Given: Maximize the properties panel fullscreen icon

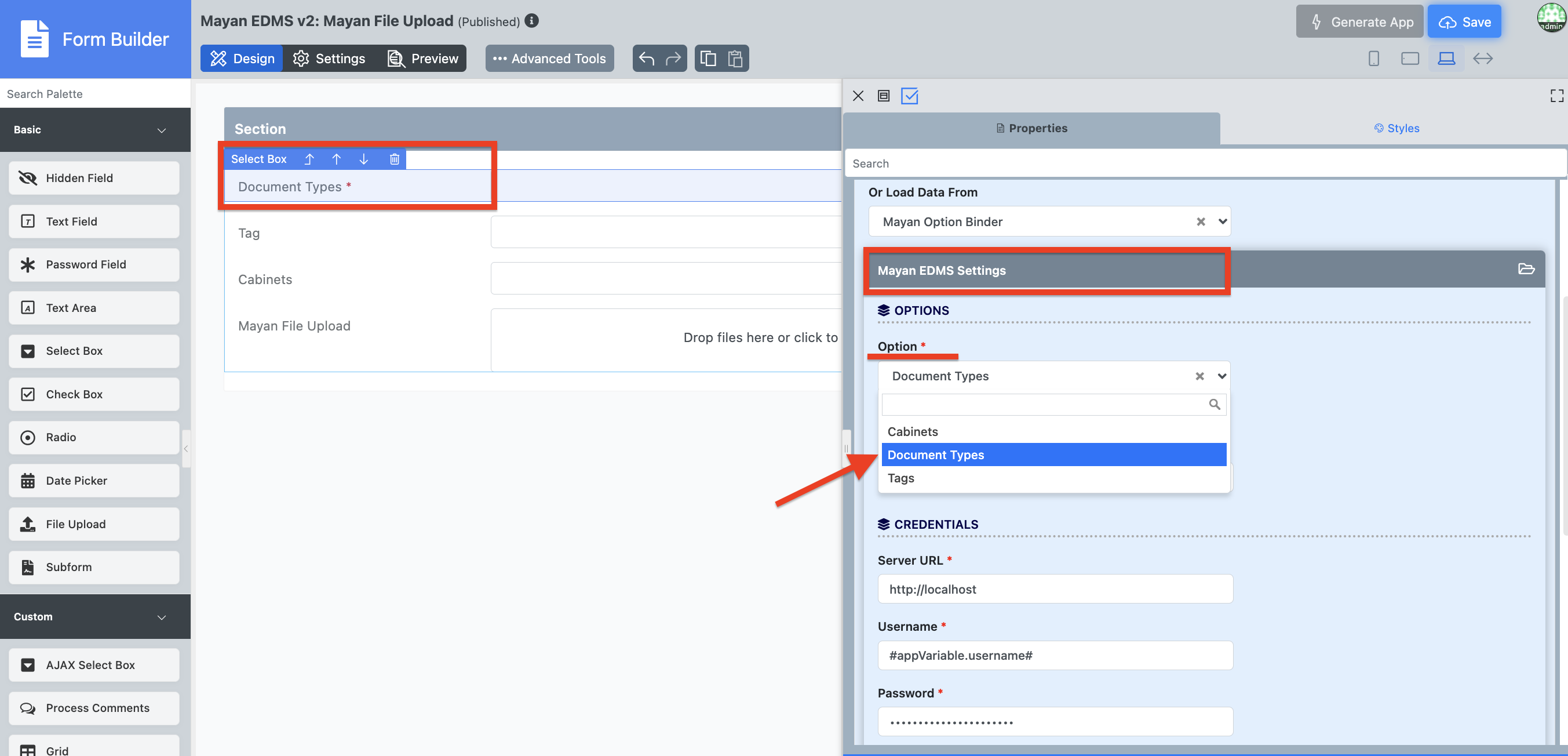Looking at the screenshot, I should point(1556,96).
